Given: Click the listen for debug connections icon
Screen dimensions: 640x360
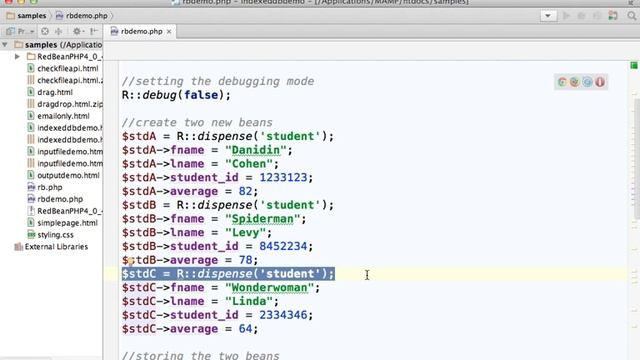Looking at the screenshot, I should coord(613,16).
